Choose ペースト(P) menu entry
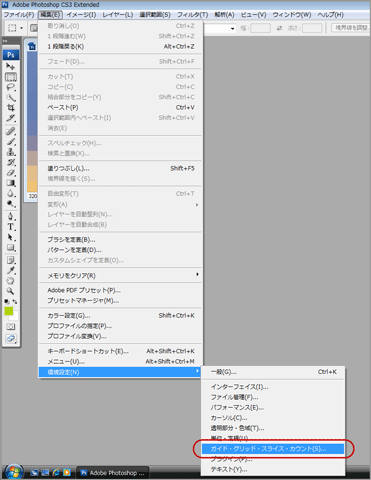This screenshot has height=480, width=371. point(120,107)
